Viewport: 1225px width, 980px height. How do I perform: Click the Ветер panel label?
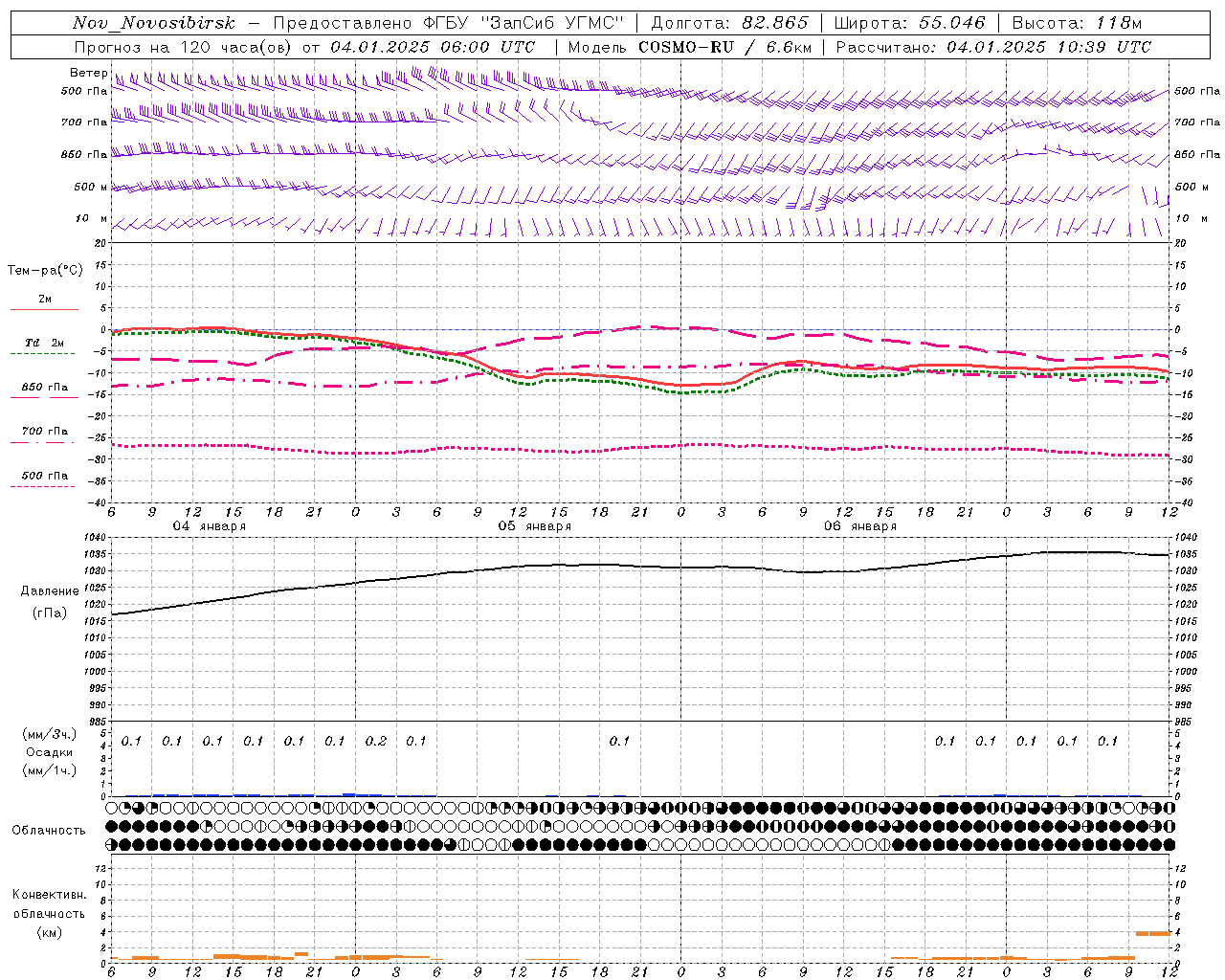click(x=89, y=73)
